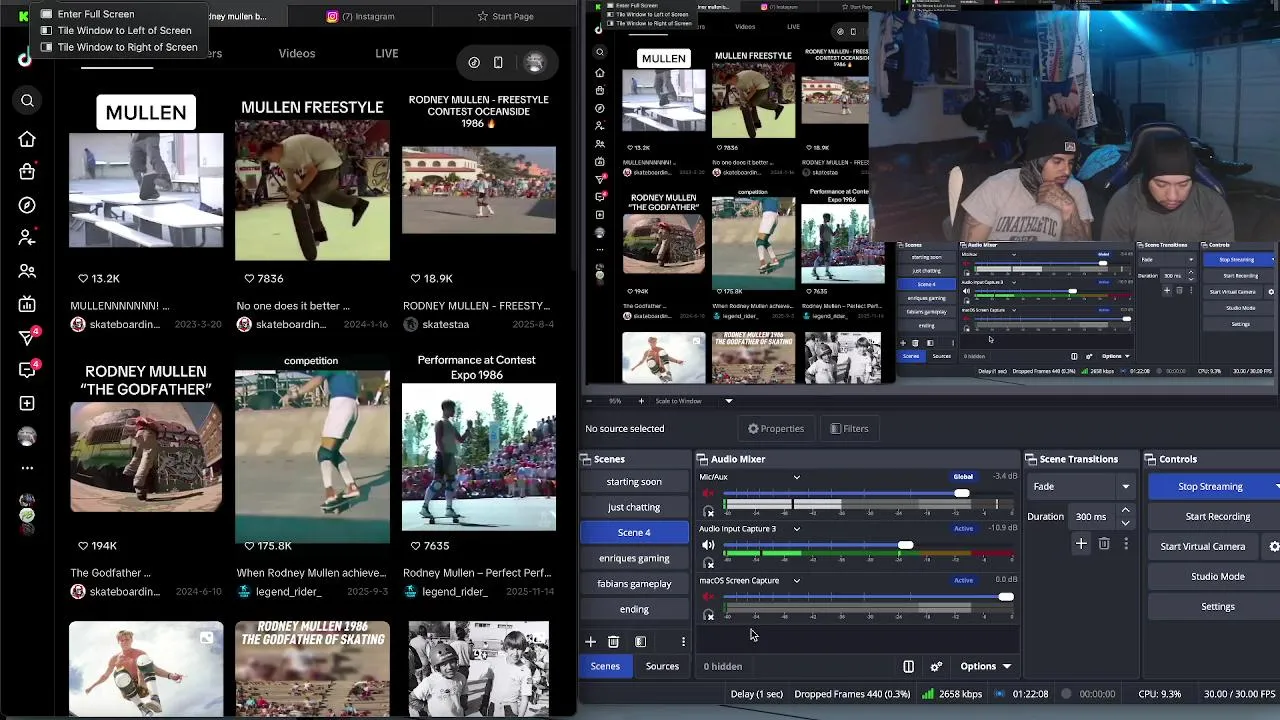Viewport: 1280px width, 720px height.
Task: Open the Friends icon in TikTok sidebar
Action: tap(27, 271)
